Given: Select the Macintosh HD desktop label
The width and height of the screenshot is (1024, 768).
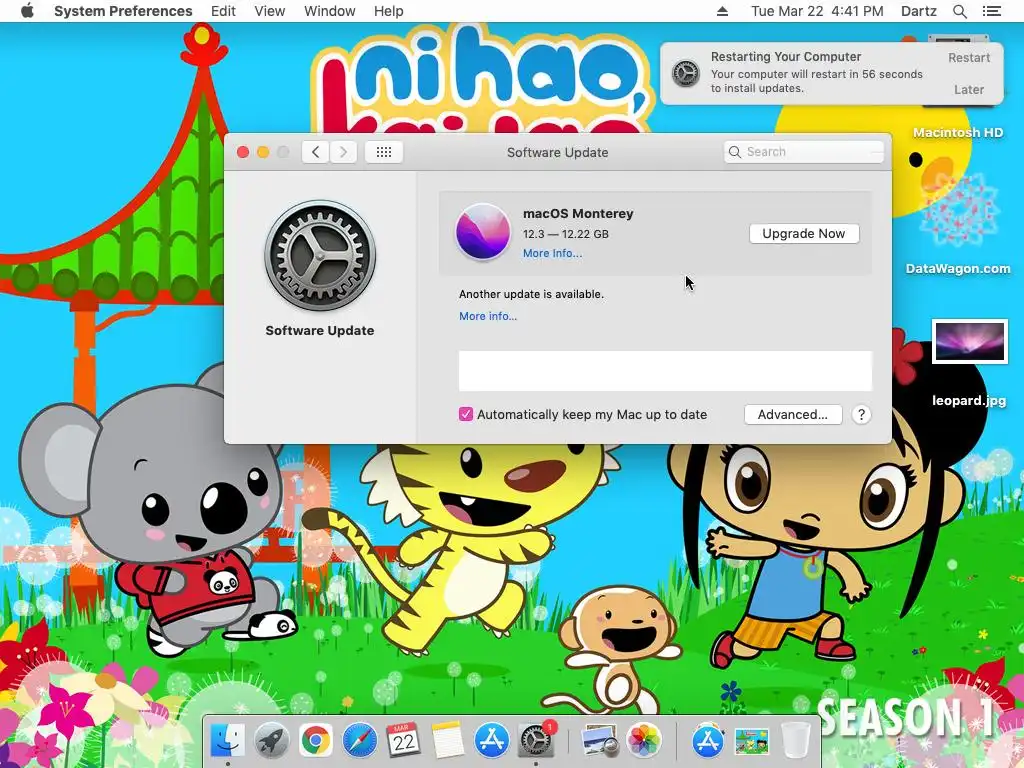Looking at the screenshot, I should [x=958, y=133].
